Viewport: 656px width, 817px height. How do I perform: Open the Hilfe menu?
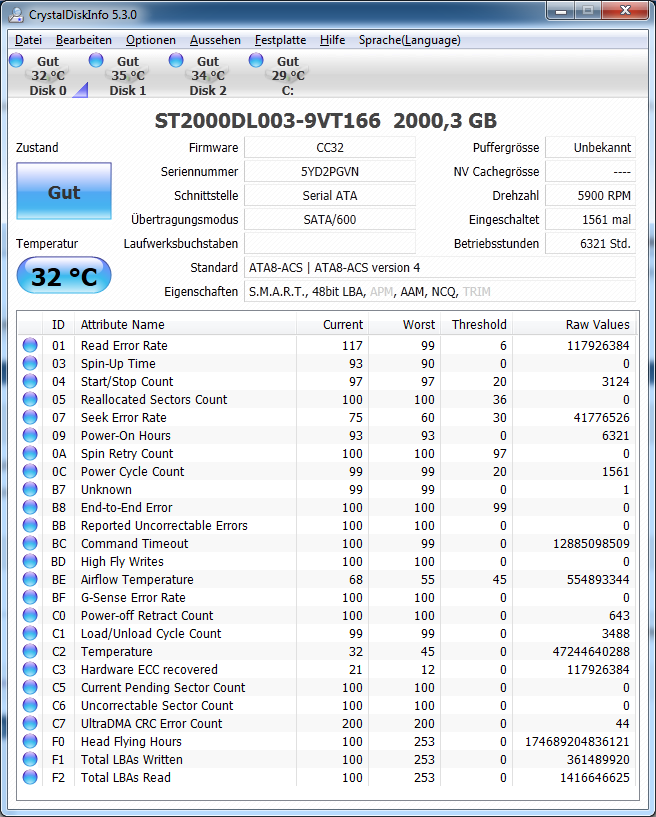point(332,40)
